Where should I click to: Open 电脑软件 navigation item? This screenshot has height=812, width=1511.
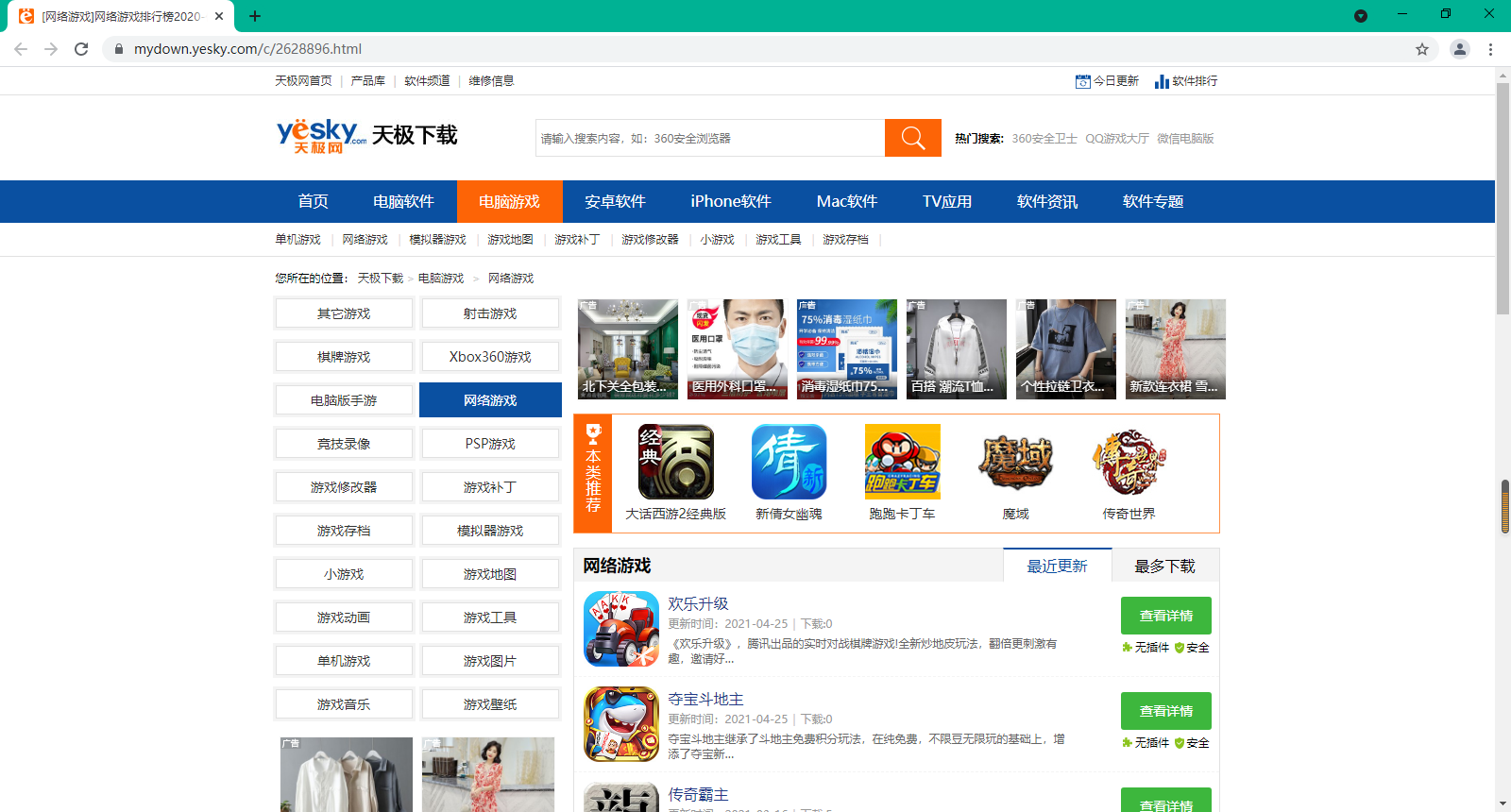click(403, 201)
